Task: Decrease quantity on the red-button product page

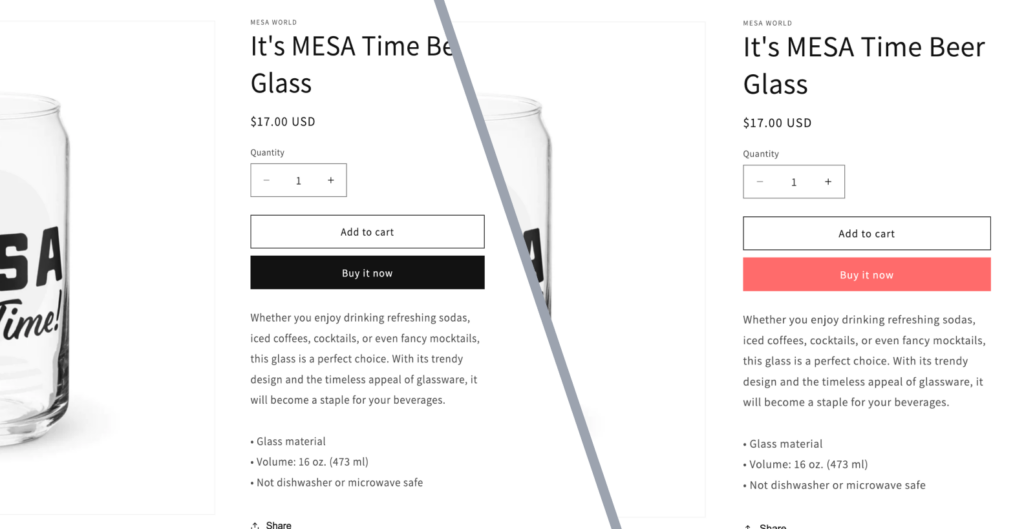Action: [760, 182]
